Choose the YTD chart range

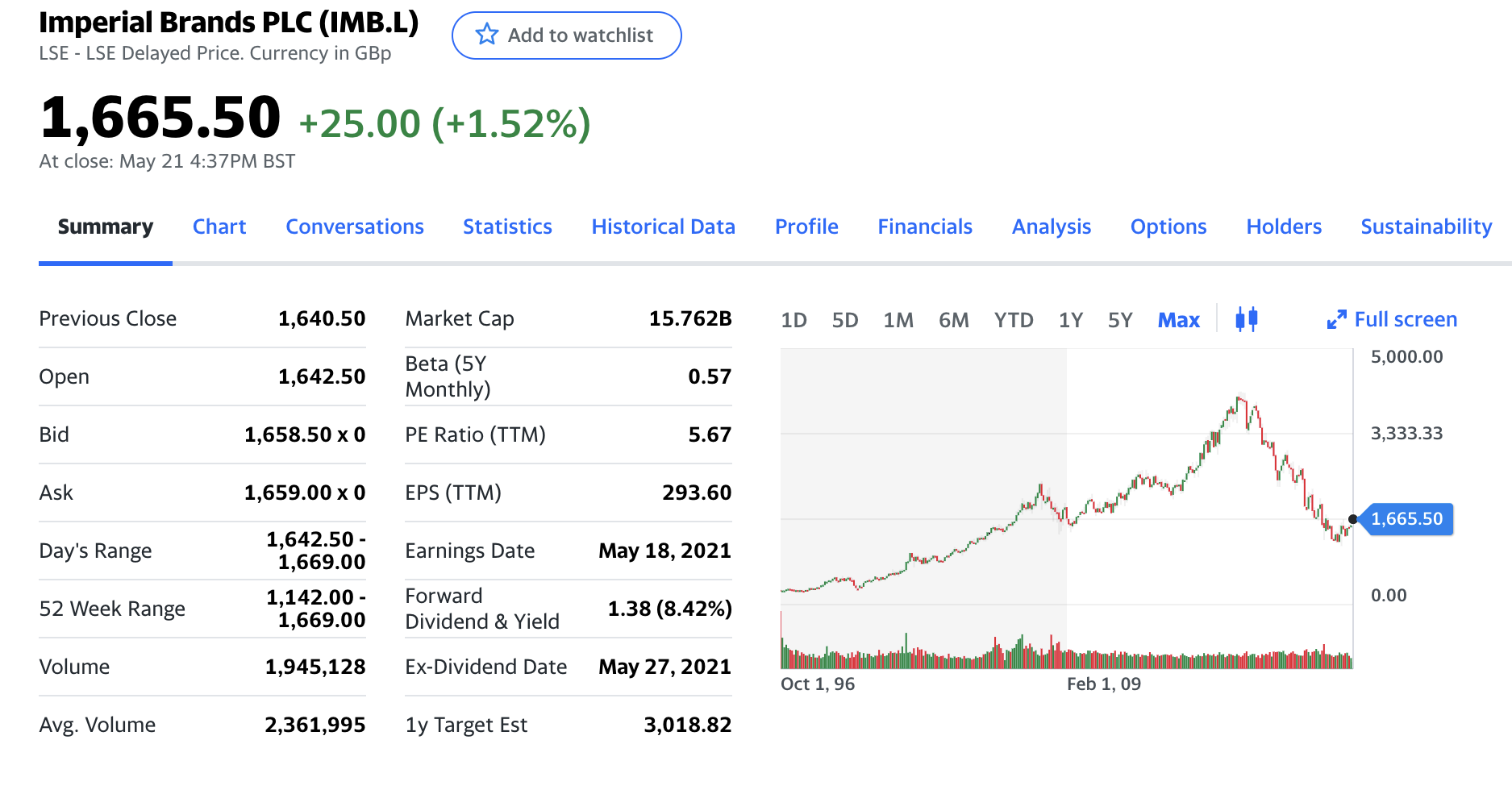pos(1014,321)
